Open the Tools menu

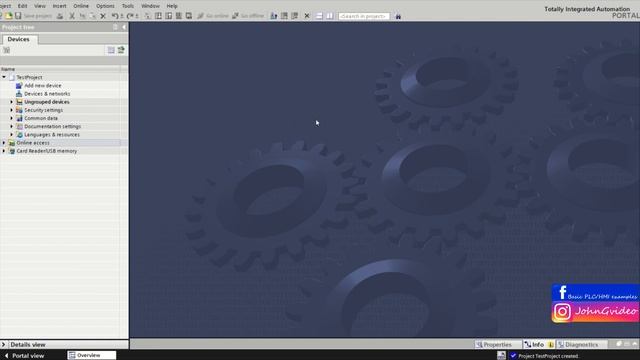pyautogui.click(x=128, y=6)
